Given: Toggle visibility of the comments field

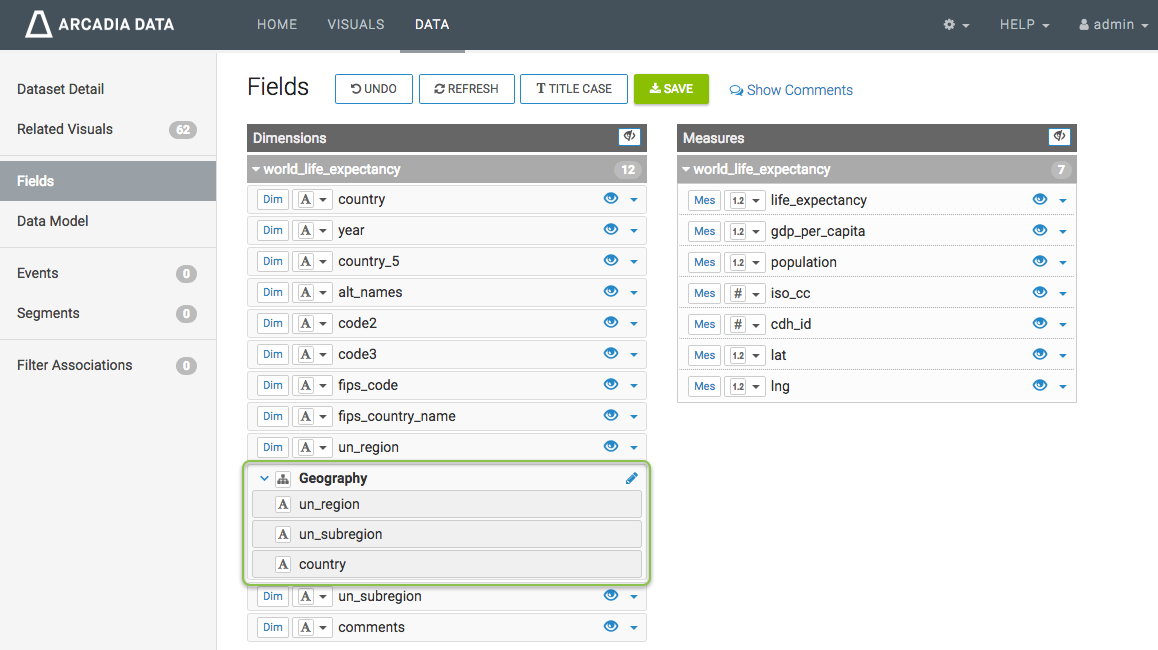Looking at the screenshot, I should (611, 627).
